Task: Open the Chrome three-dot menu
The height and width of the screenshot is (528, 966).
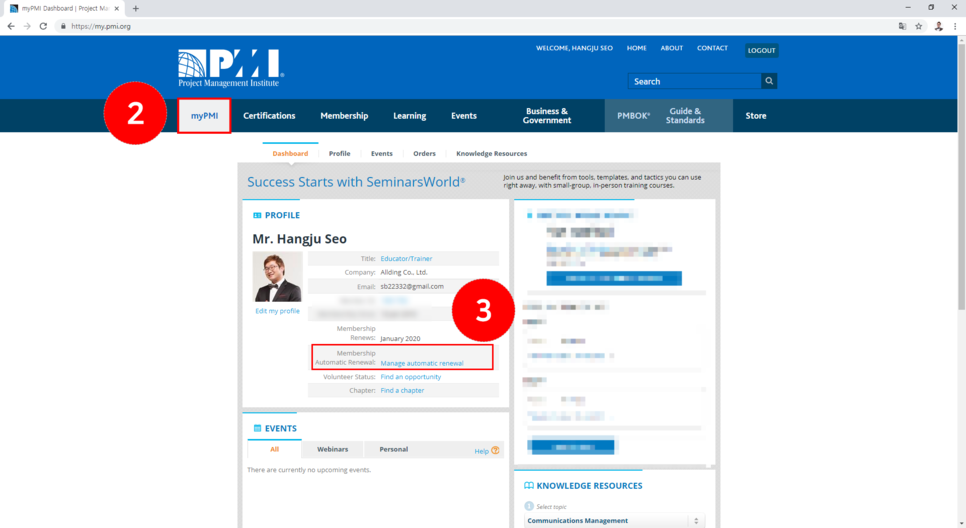Action: pos(955,26)
